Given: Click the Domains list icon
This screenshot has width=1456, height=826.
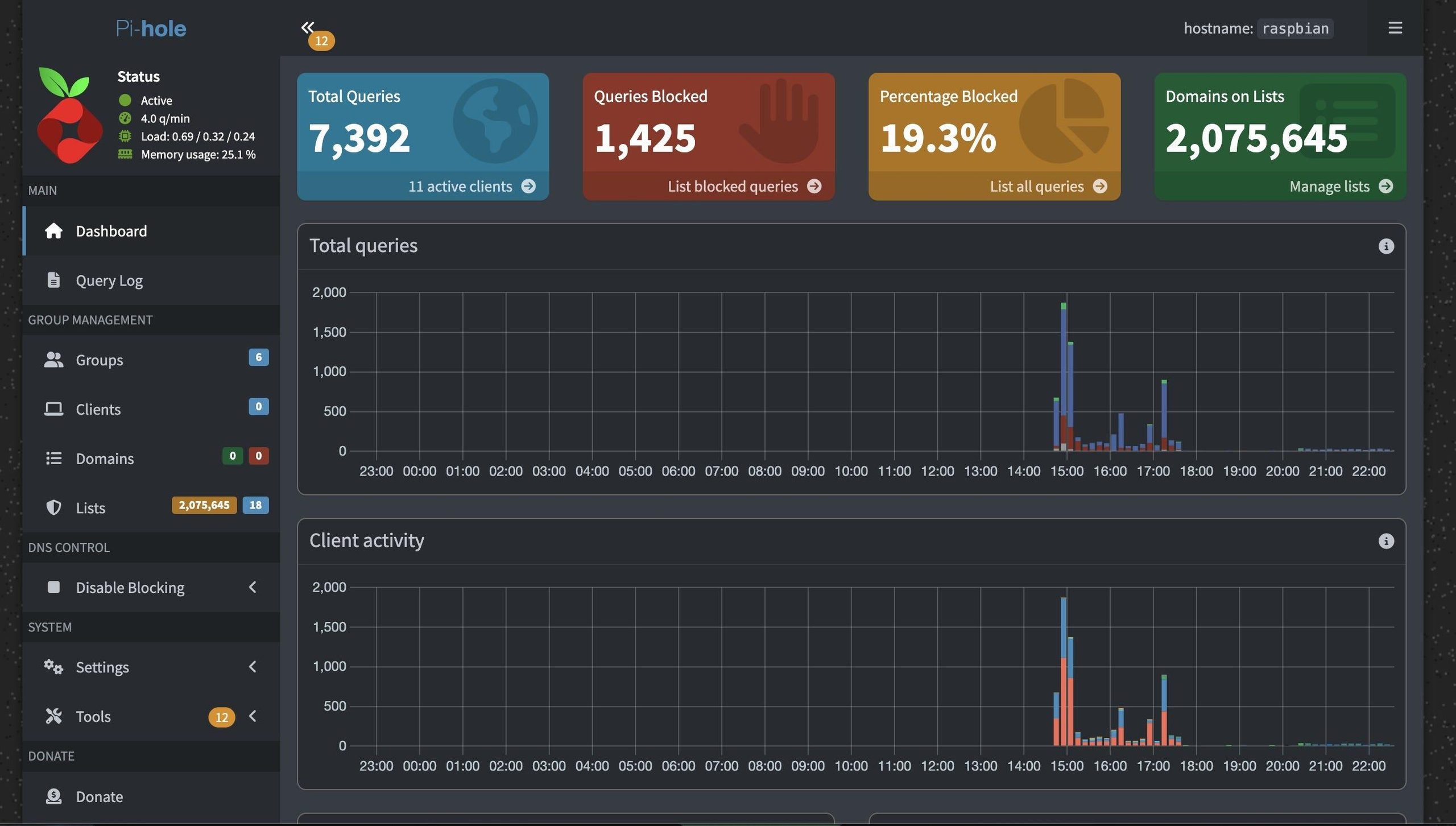Looking at the screenshot, I should click(53, 458).
